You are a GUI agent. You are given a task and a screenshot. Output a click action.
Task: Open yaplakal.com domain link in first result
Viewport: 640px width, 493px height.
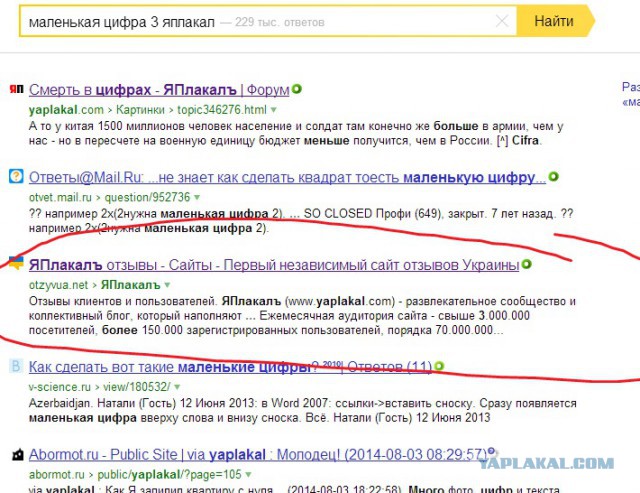tap(66, 110)
